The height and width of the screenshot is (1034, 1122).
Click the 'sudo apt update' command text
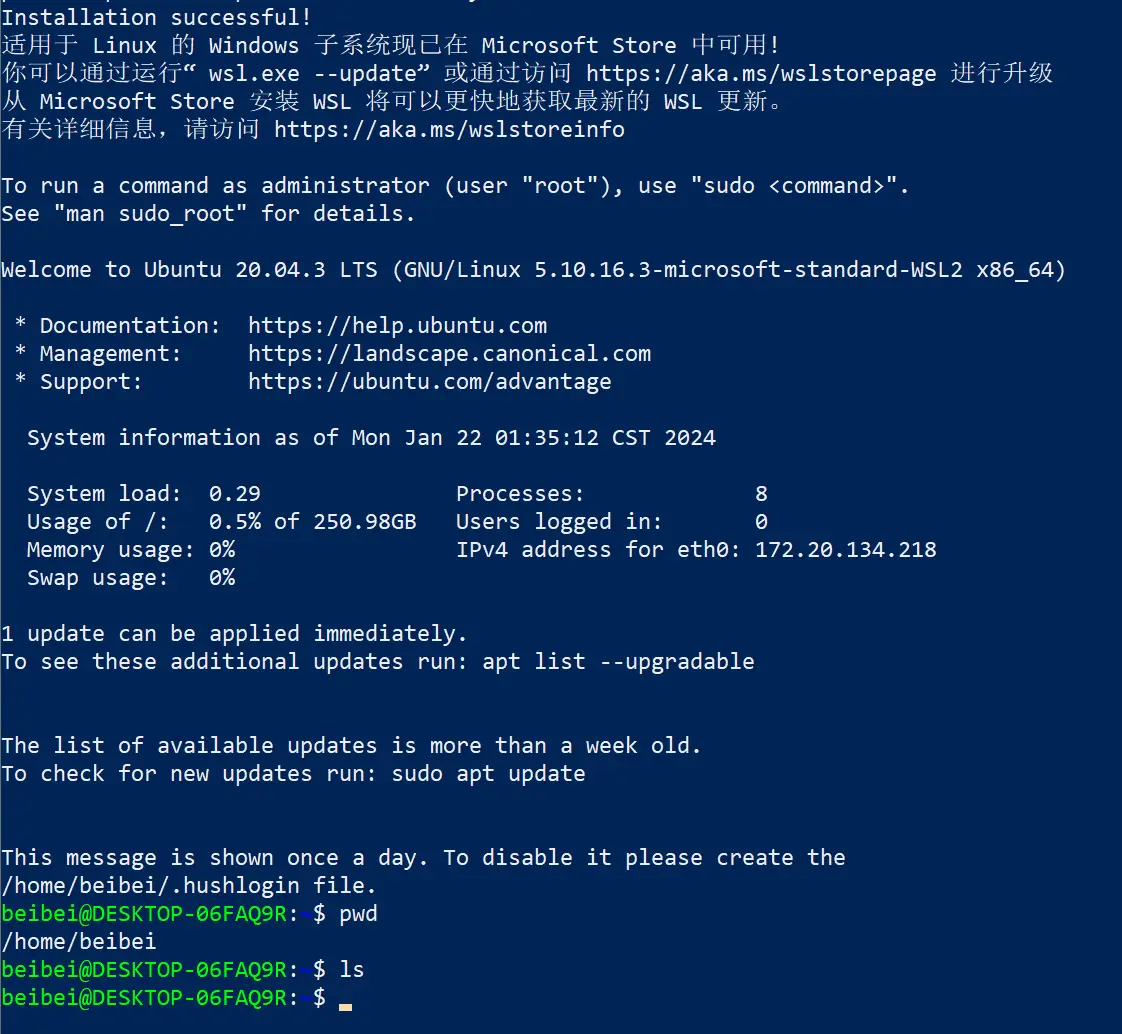click(x=488, y=774)
